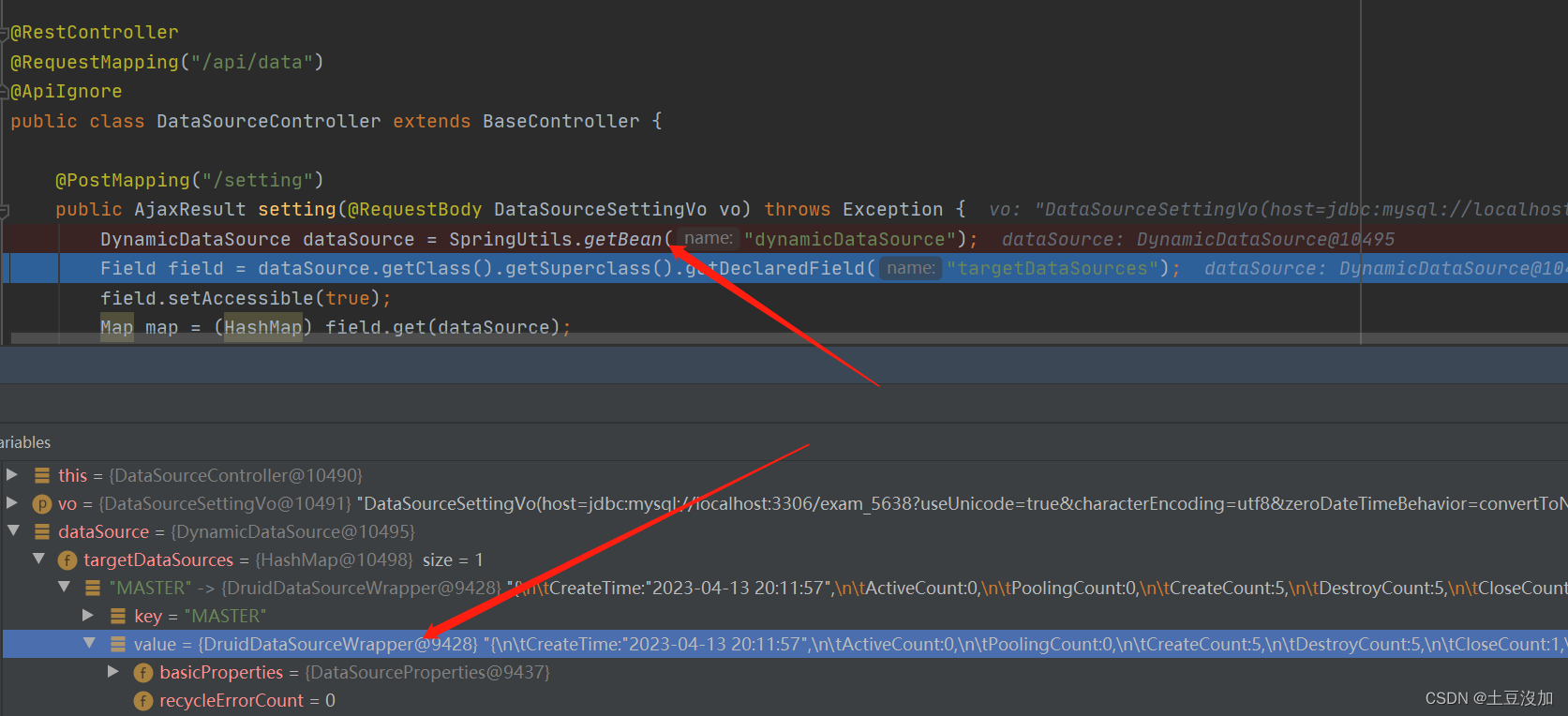
Task: Click the "dynamicDataSource" string literal
Action: (x=851, y=239)
